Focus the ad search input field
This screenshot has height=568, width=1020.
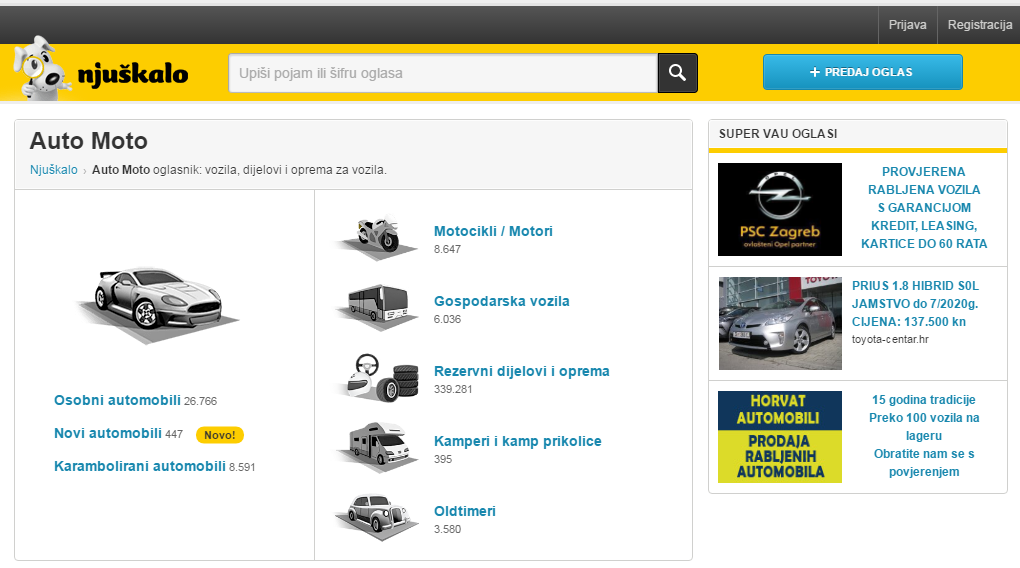tap(443, 73)
